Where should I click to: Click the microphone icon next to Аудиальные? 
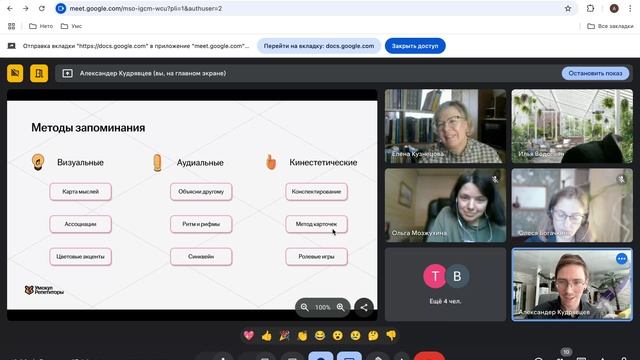[157, 162]
